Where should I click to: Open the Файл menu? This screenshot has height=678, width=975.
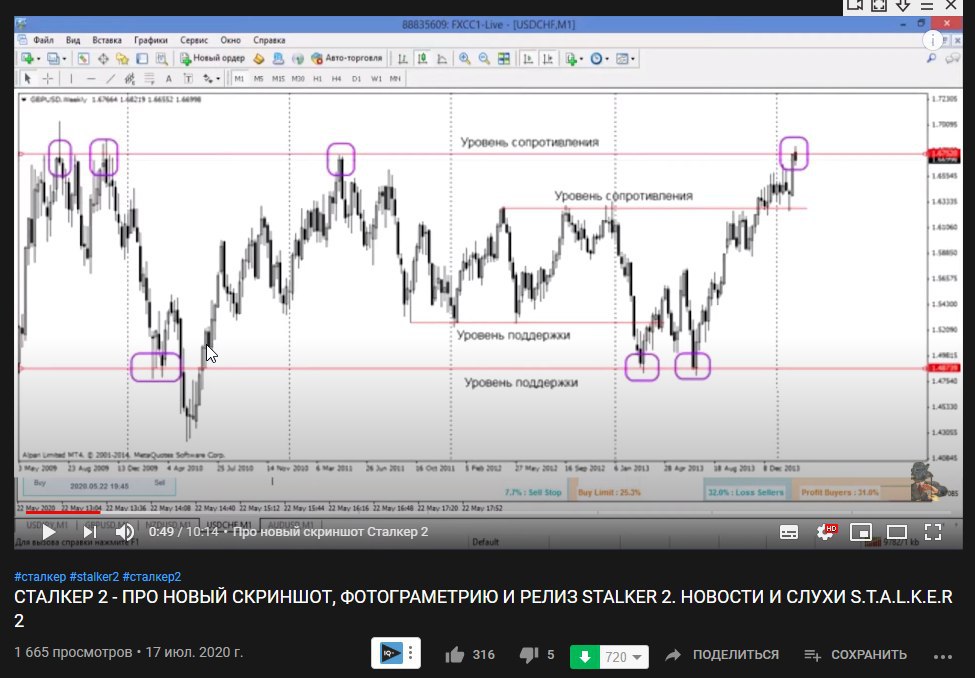click(43, 40)
